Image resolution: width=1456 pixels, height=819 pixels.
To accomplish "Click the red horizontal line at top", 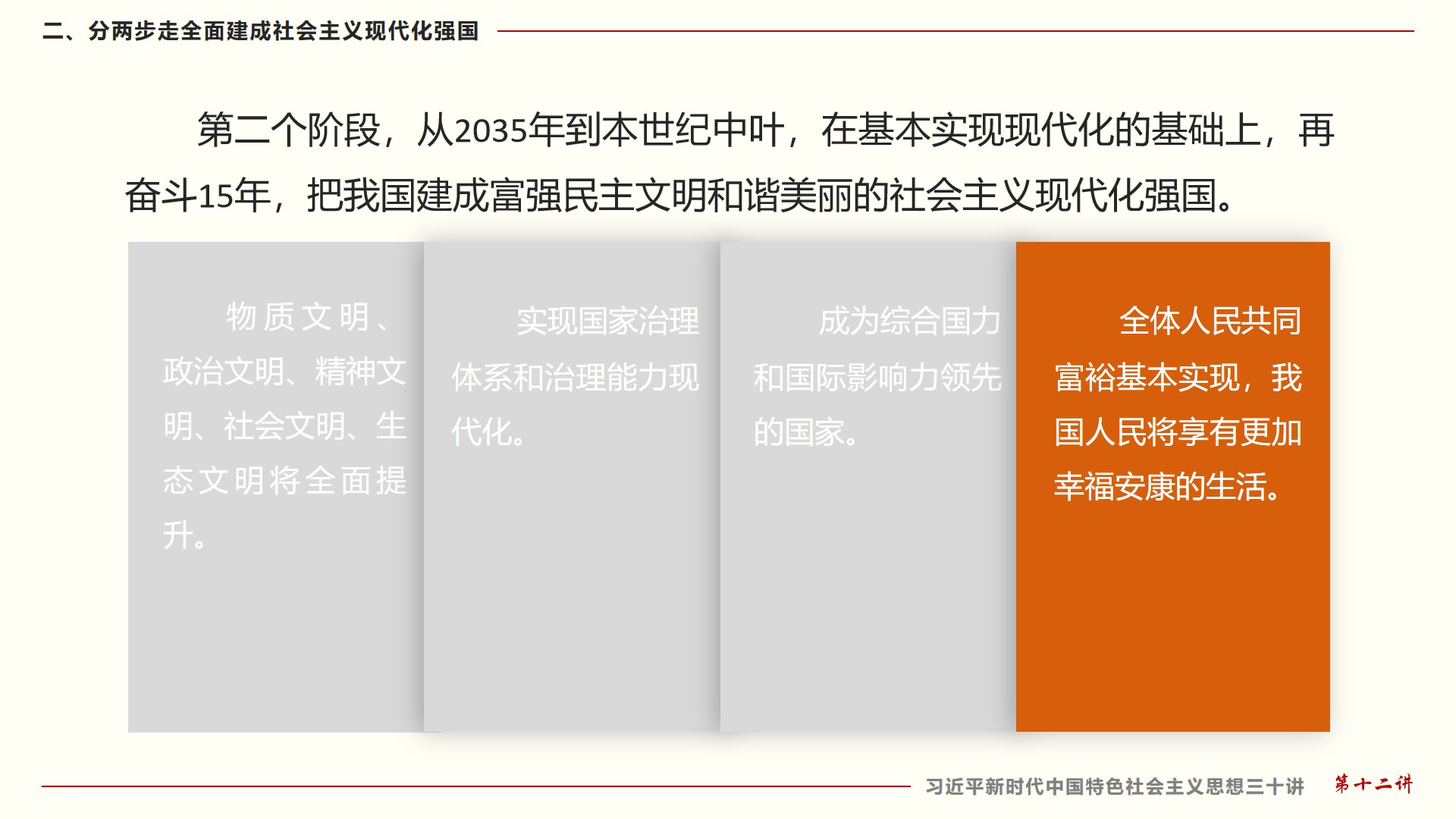I will click(955, 31).
